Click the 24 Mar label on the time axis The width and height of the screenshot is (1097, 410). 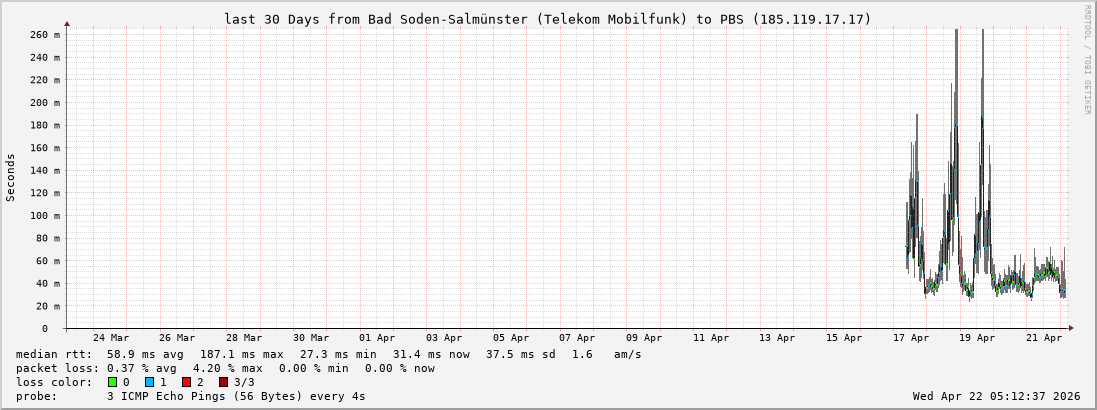[x=110, y=338]
